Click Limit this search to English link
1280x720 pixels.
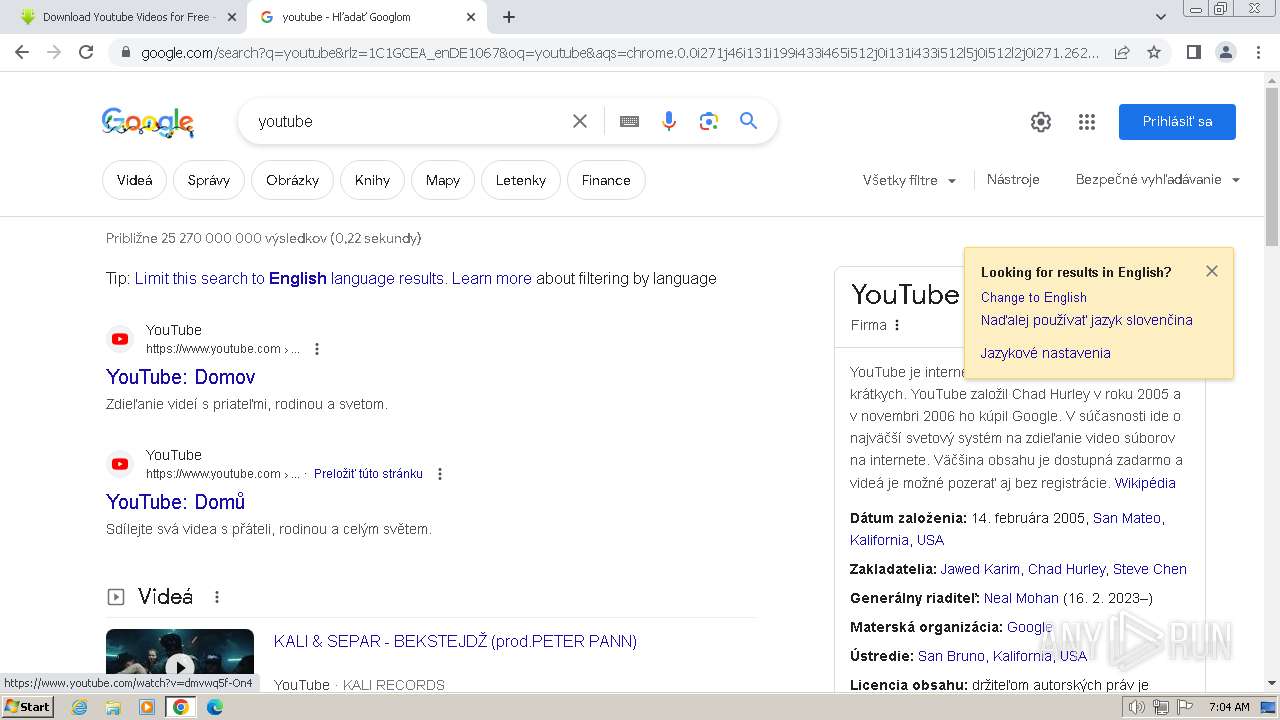[x=290, y=278]
